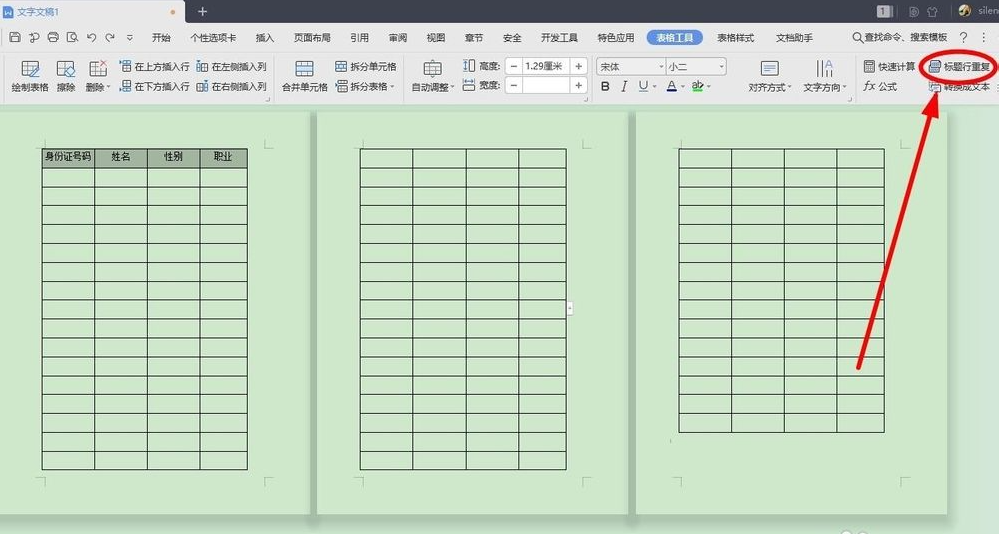Viewport: 999px width, 534px height.
Task: Click the font color A swatch
Action: click(672, 87)
